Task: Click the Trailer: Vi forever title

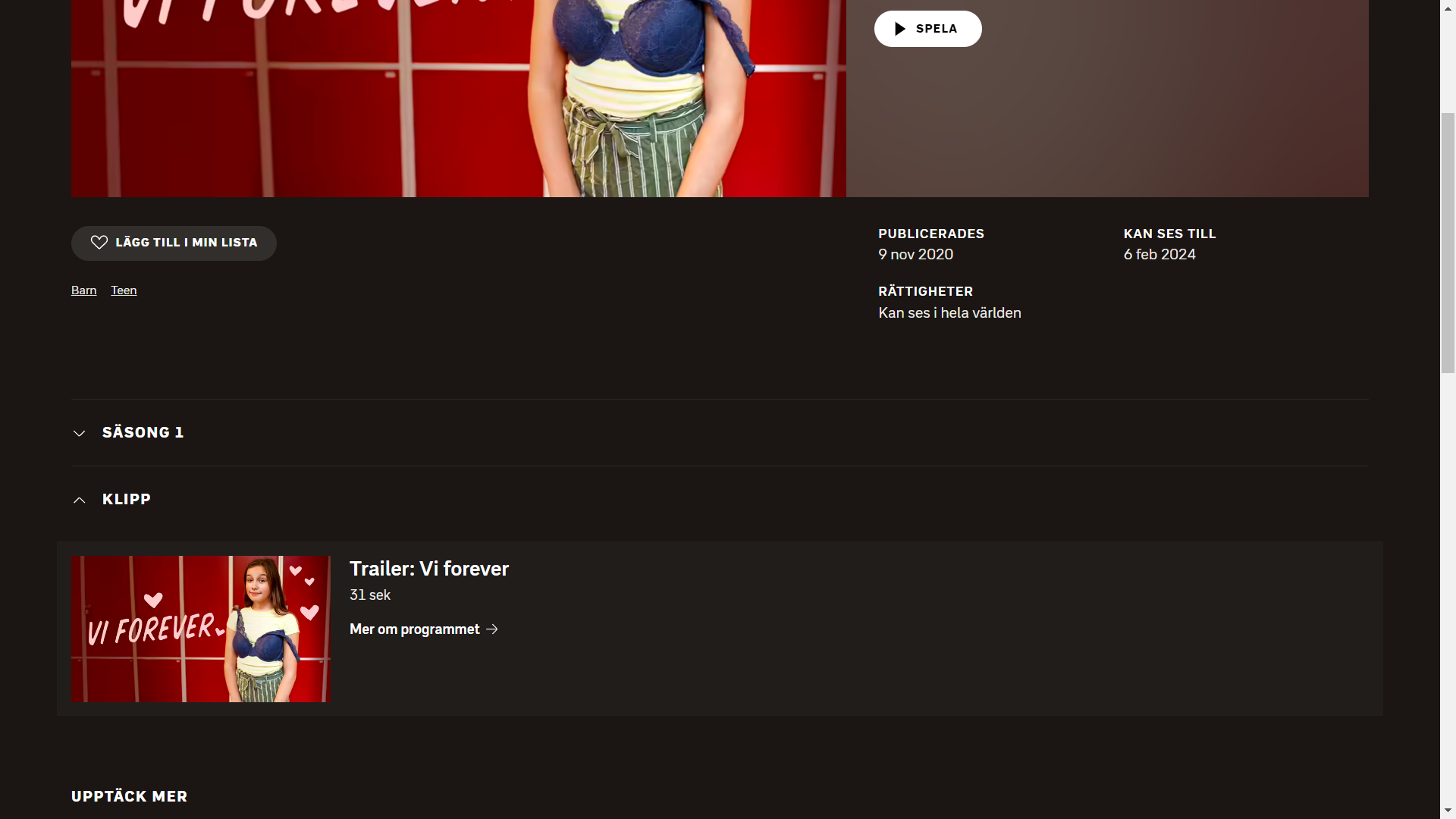Action: click(x=429, y=569)
